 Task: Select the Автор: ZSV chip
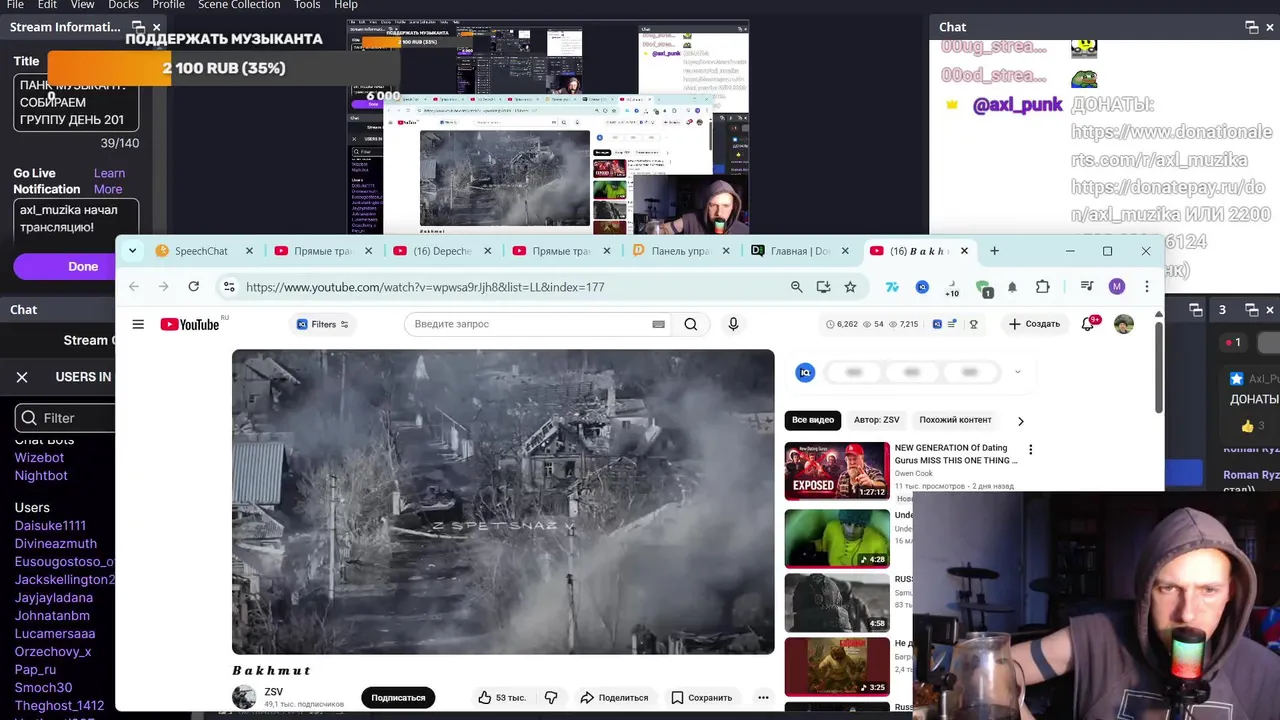coord(876,420)
